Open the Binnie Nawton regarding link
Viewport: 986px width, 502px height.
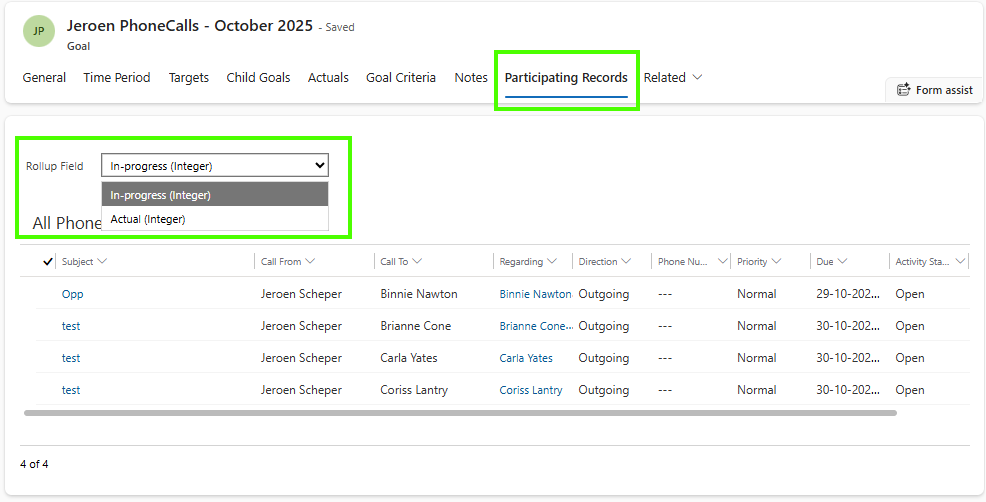535,294
